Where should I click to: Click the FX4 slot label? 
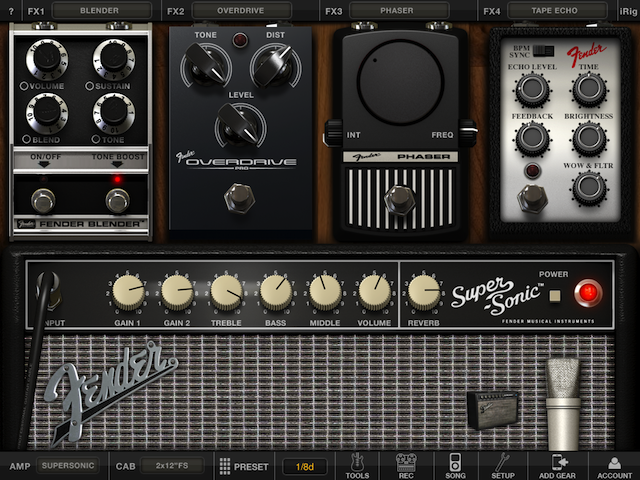(491, 11)
